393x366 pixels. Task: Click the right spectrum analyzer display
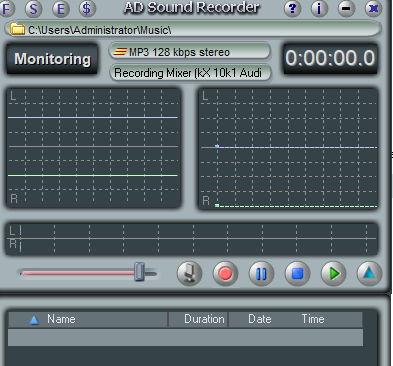288,149
